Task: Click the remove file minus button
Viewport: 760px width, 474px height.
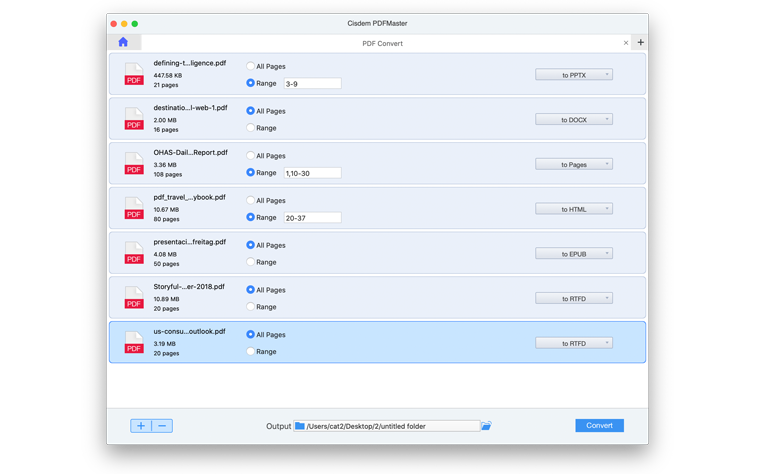Action: point(163,426)
